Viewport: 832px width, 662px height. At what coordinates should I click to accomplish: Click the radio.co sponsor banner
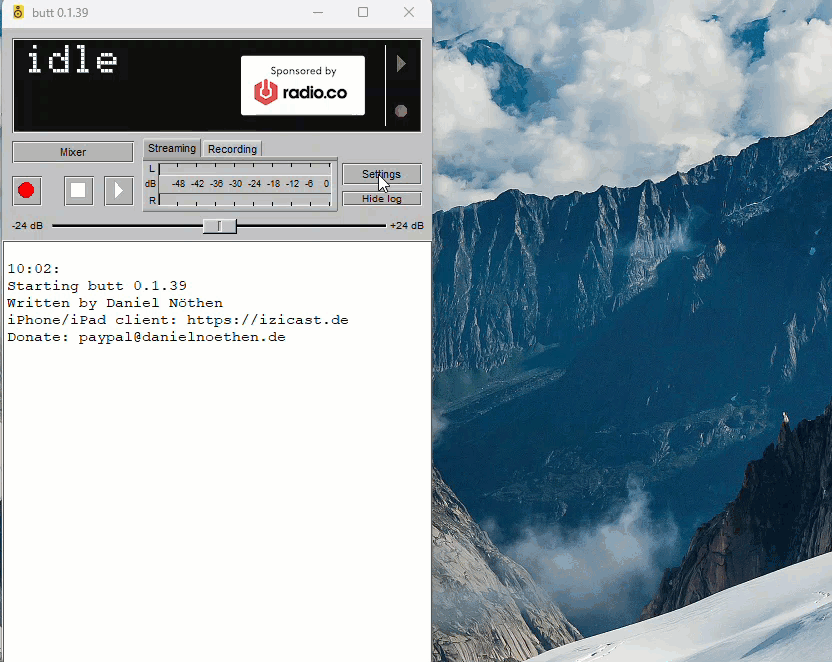(303, 85)
